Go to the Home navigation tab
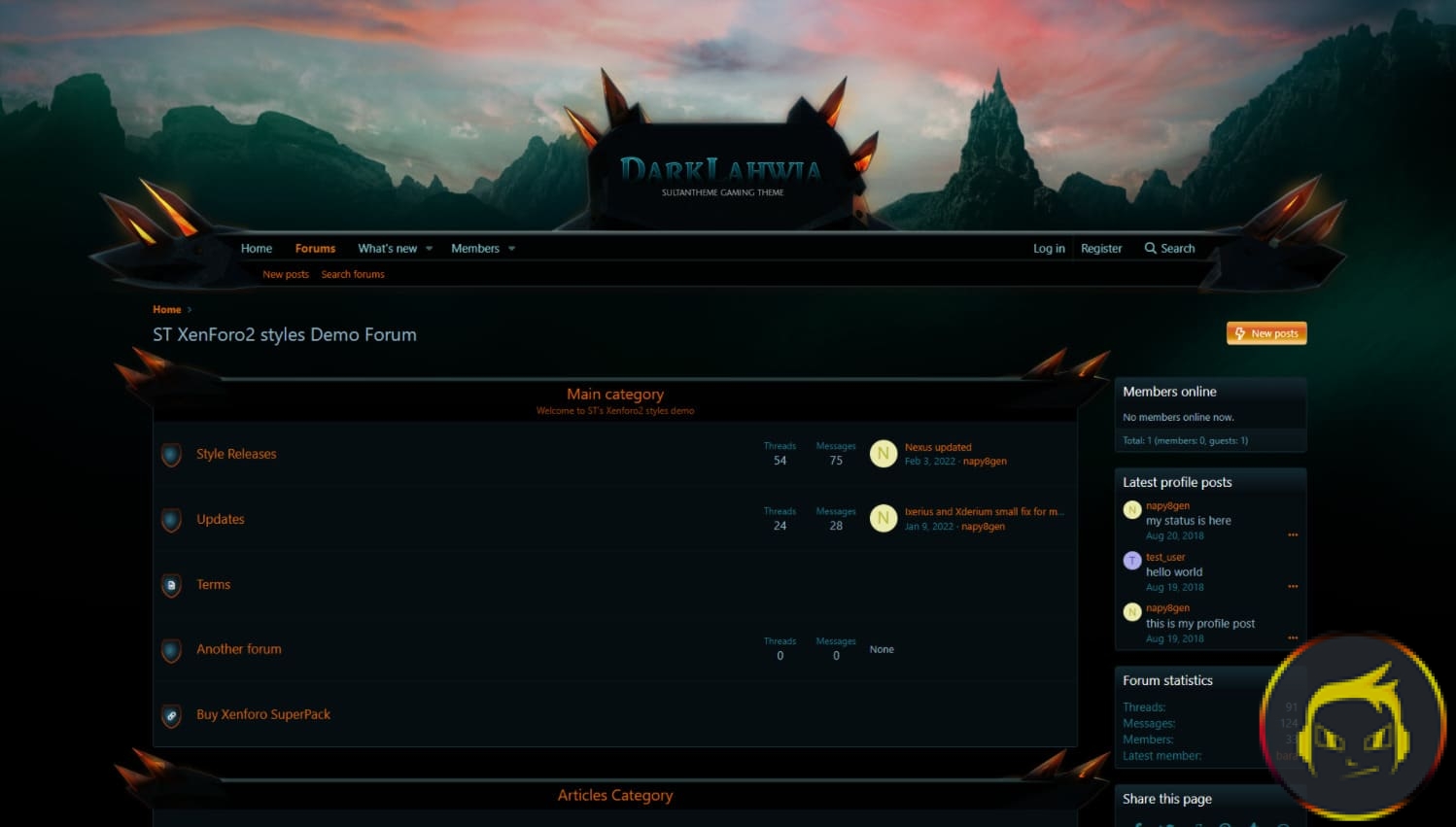 click(257, 249)
